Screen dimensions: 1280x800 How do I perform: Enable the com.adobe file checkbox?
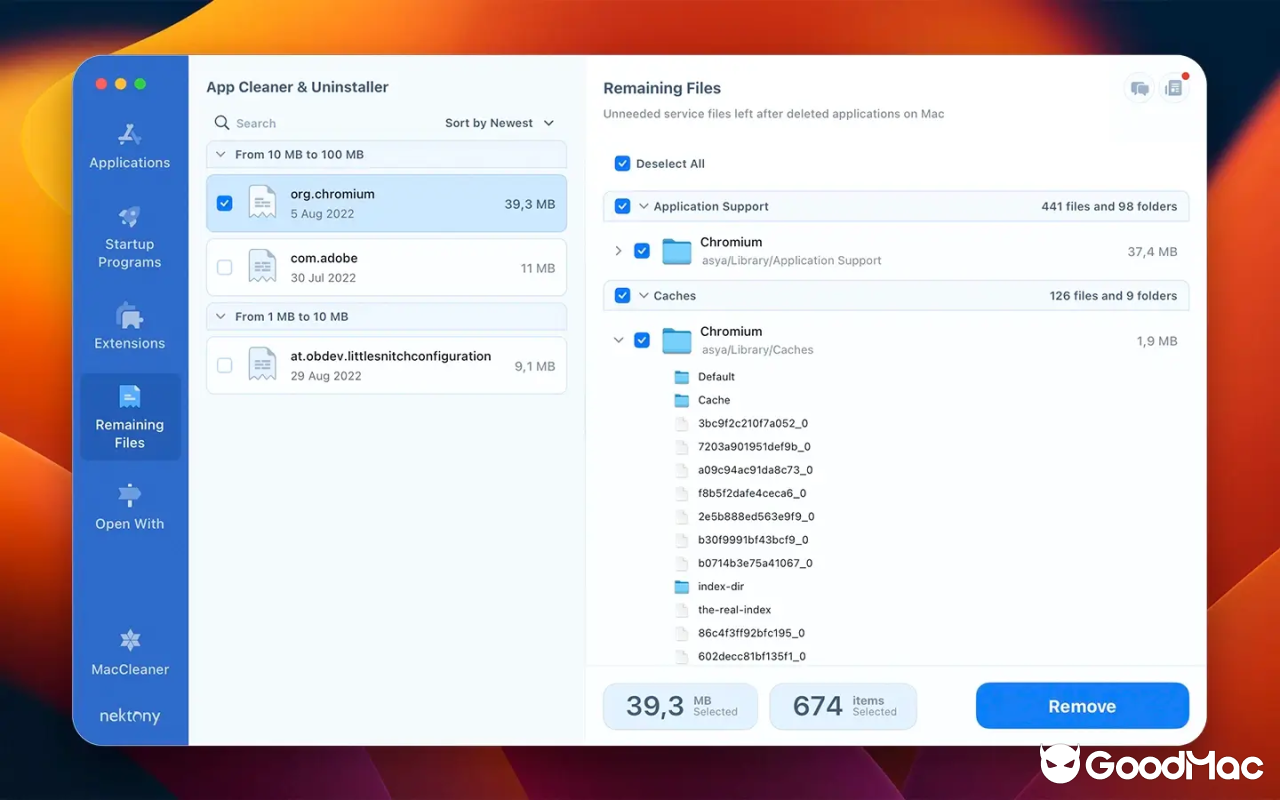(x=224, y=266)
